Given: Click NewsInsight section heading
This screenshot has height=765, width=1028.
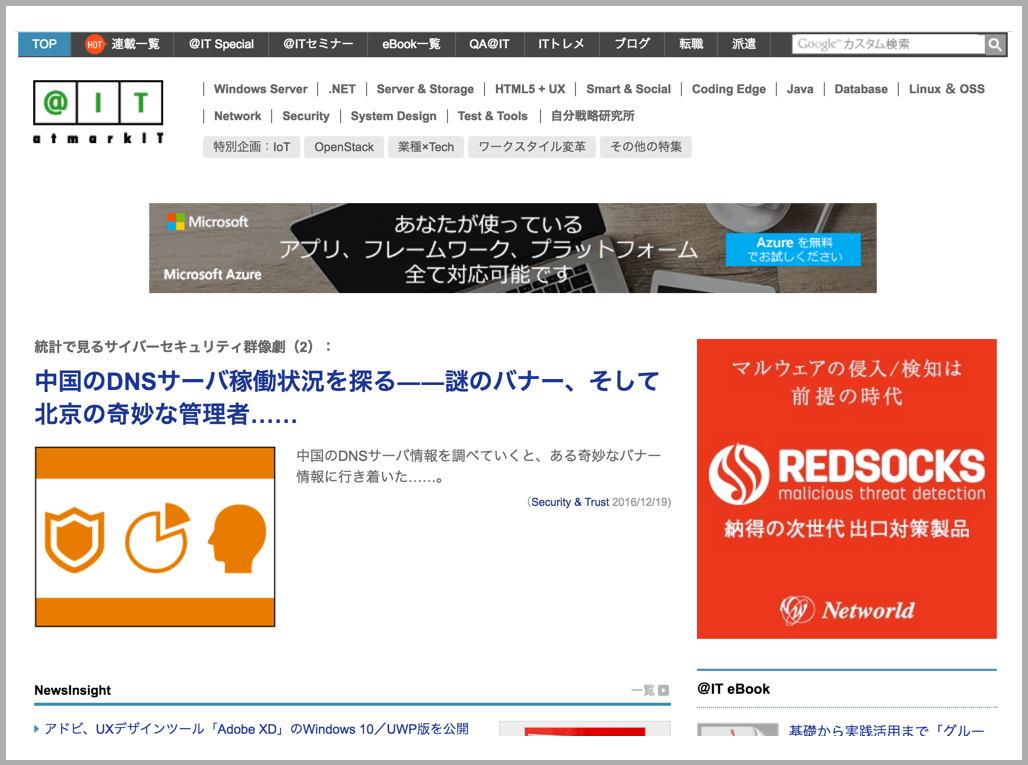Looking at the screenshot, I should [x=73, y=690].
